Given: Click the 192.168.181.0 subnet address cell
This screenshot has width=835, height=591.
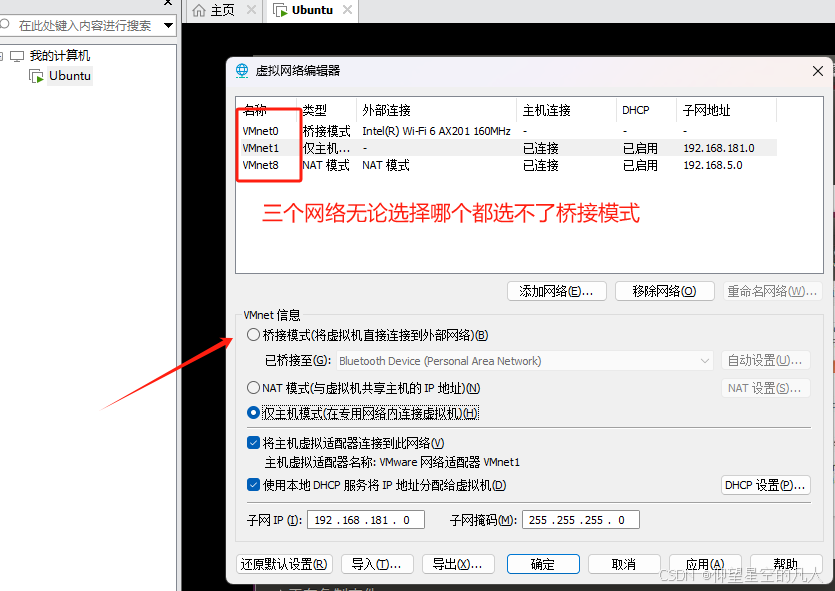Looking at the screenshot, I should click(x=718, y=148).
